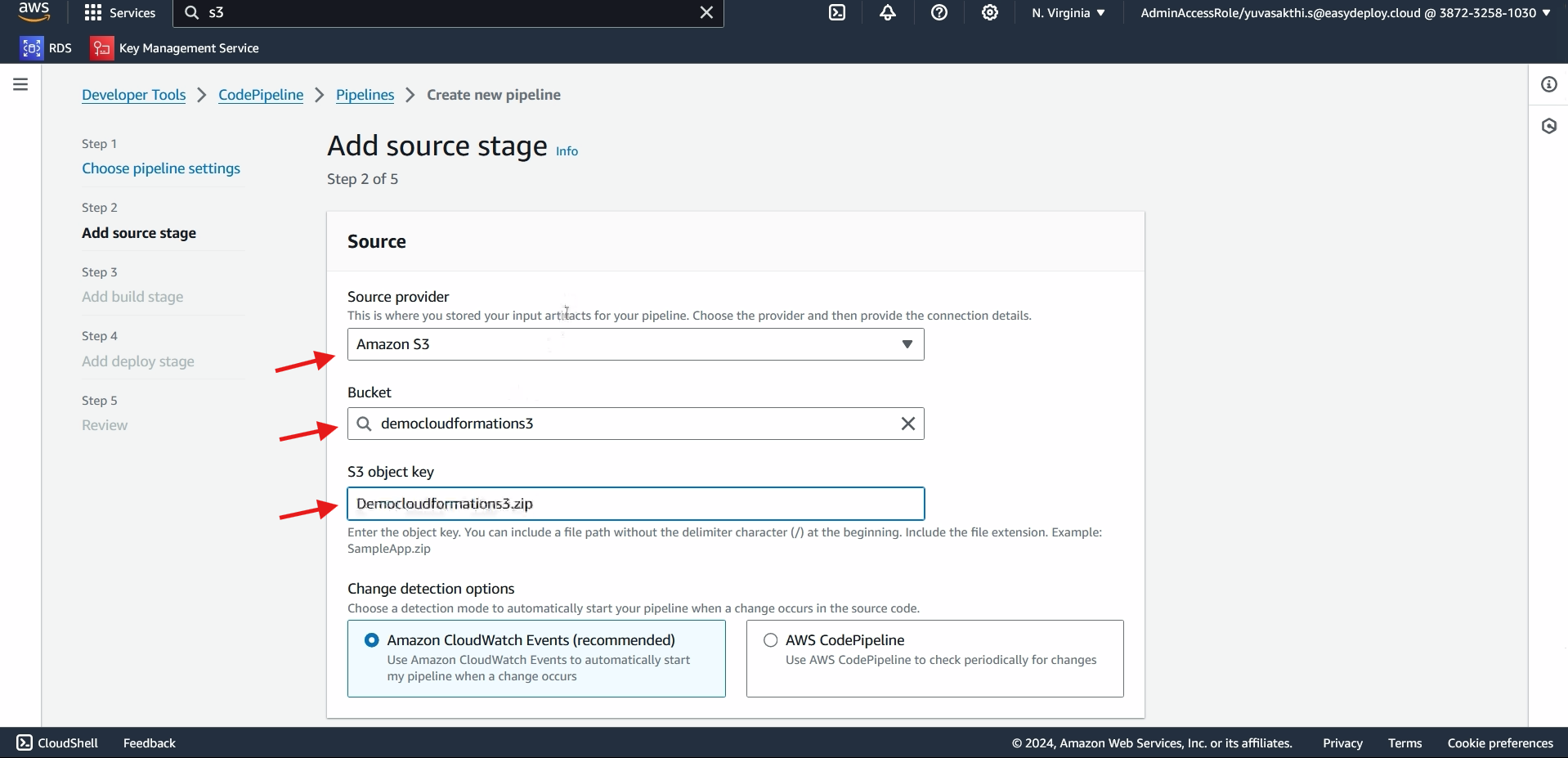Click the top search input showing s3
Image resolution: width=1568 pixels, height=758 pixels.
coord(450,13)
